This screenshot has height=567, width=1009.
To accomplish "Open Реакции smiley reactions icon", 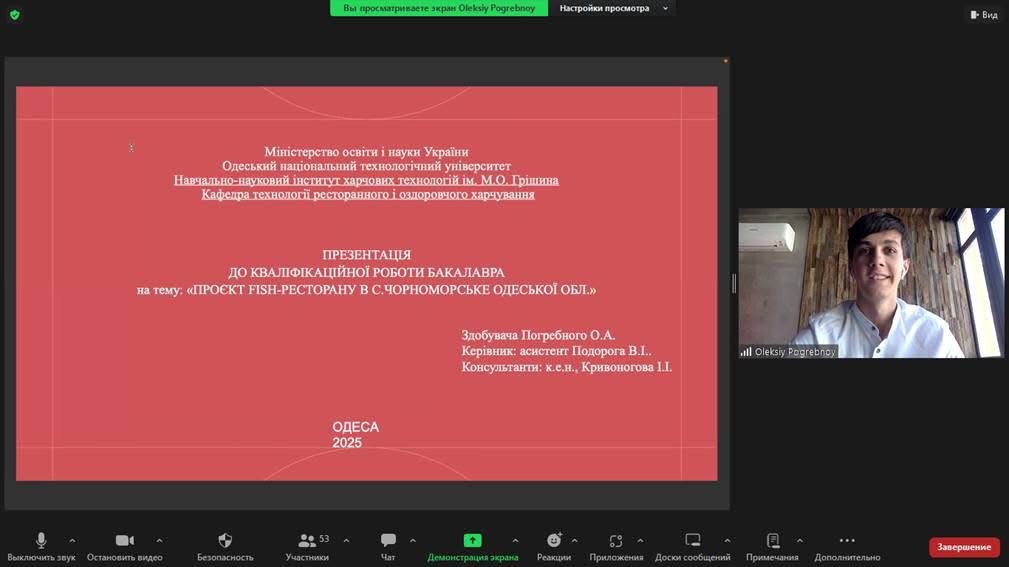I will (554, 541).
